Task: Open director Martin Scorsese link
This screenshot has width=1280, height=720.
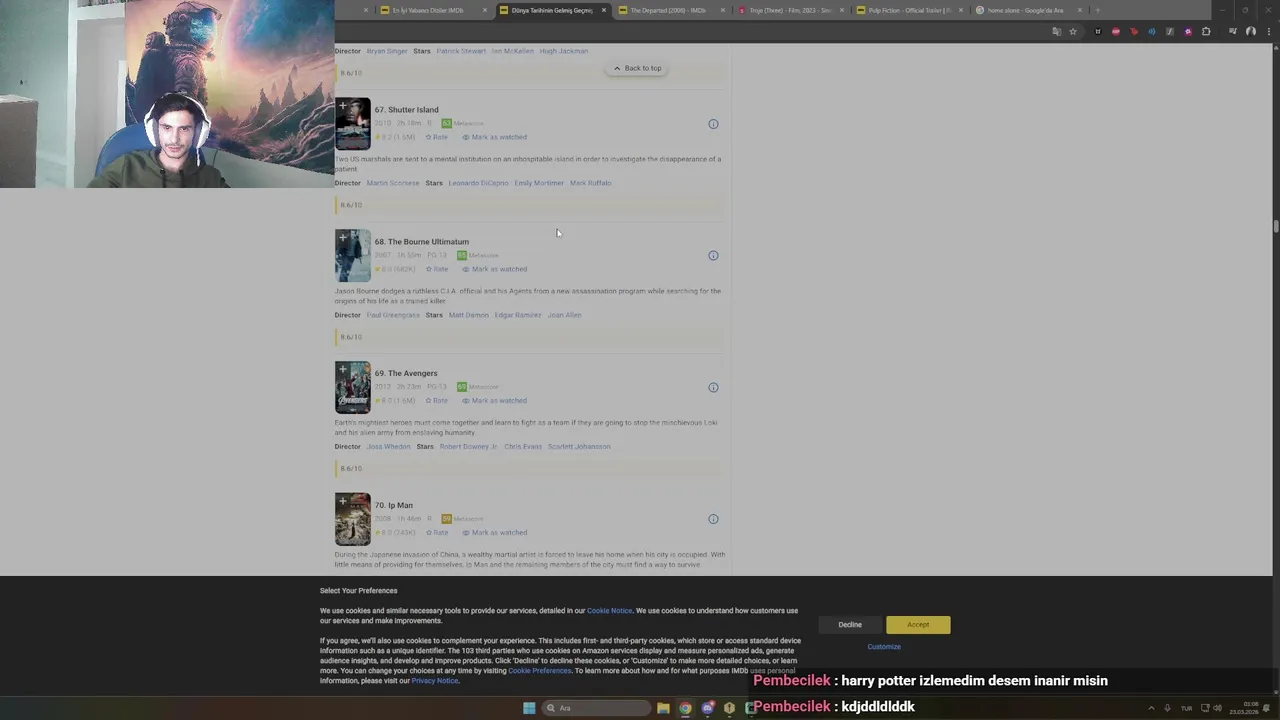Action: click(x=393, y=183)
